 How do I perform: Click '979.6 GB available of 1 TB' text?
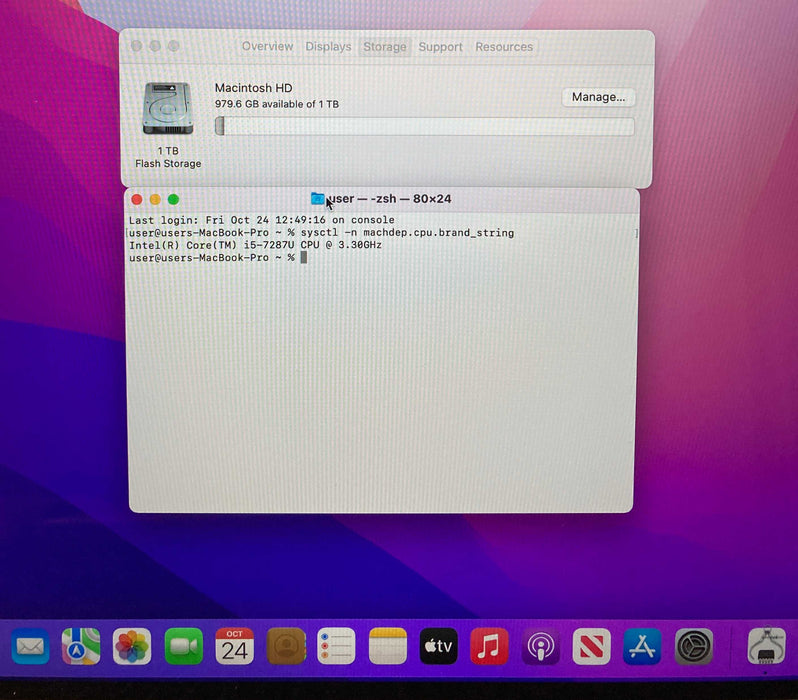(x=277, y=104)
